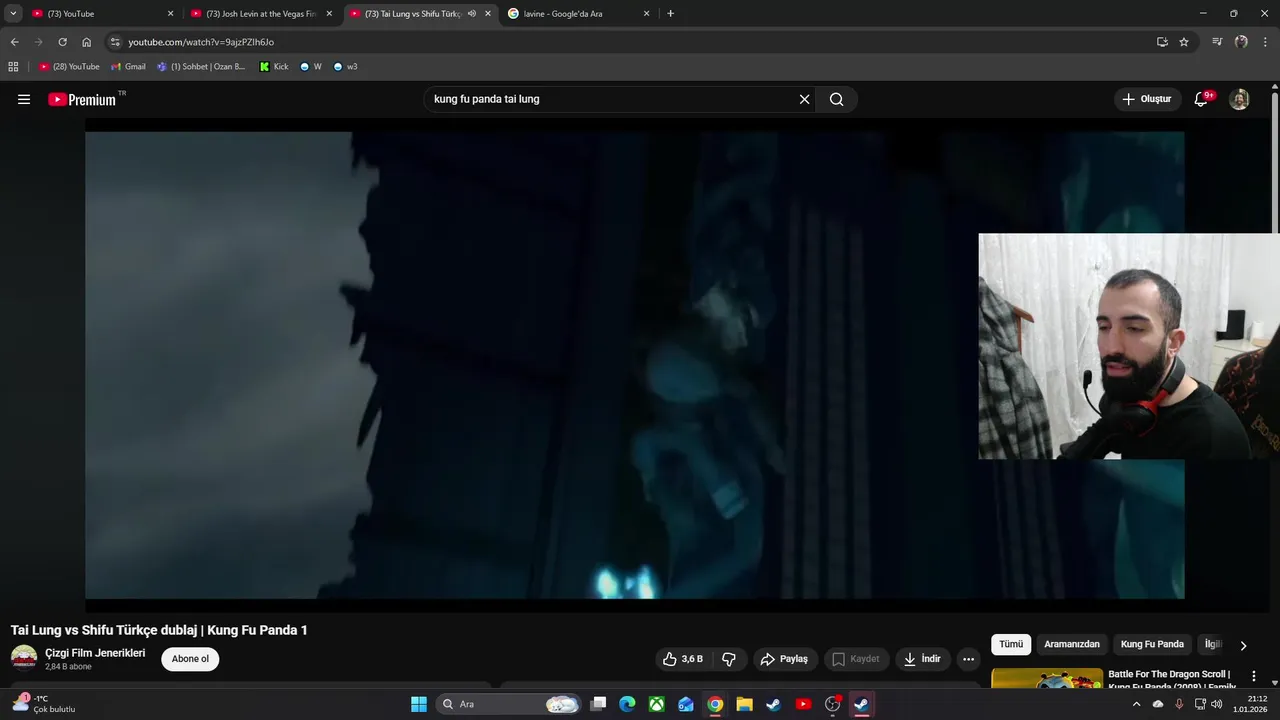The width and height of the screenshot is (1280, 720).
Task: Open Microsoft Edge from the taskbar
Action: click(x=627, y=704)
